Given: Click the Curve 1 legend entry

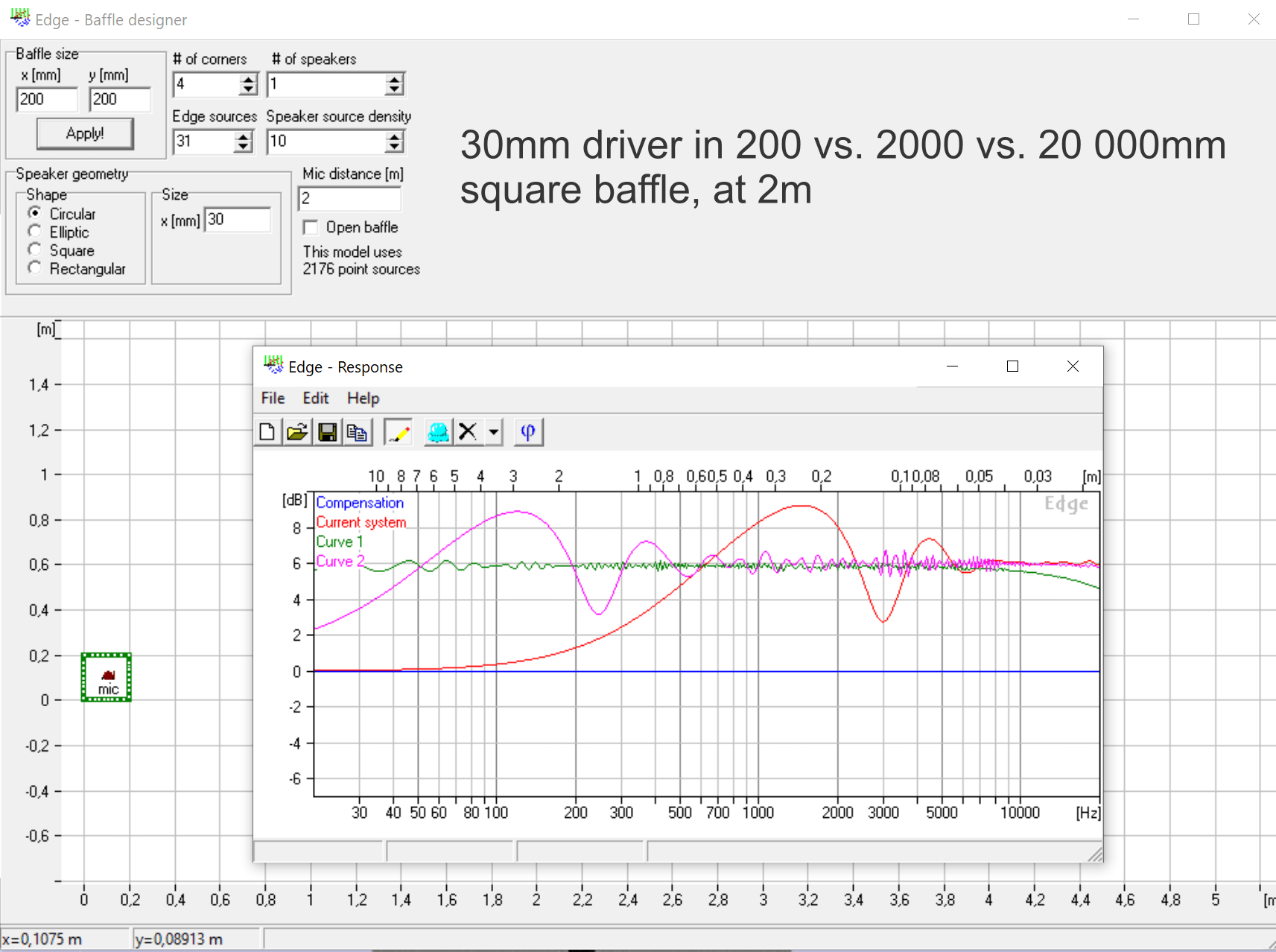Looking at the screenshot, I should 340,542.
